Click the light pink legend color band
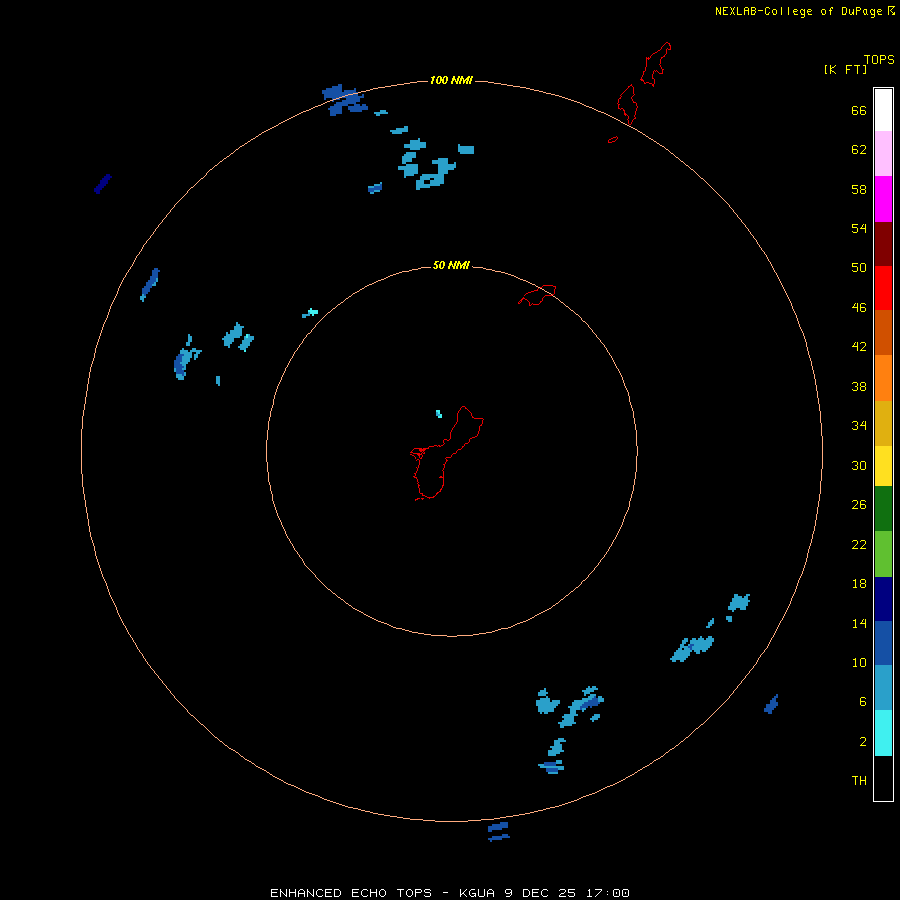The height and width of the screenshot is (900, 900). coord(883,153)
